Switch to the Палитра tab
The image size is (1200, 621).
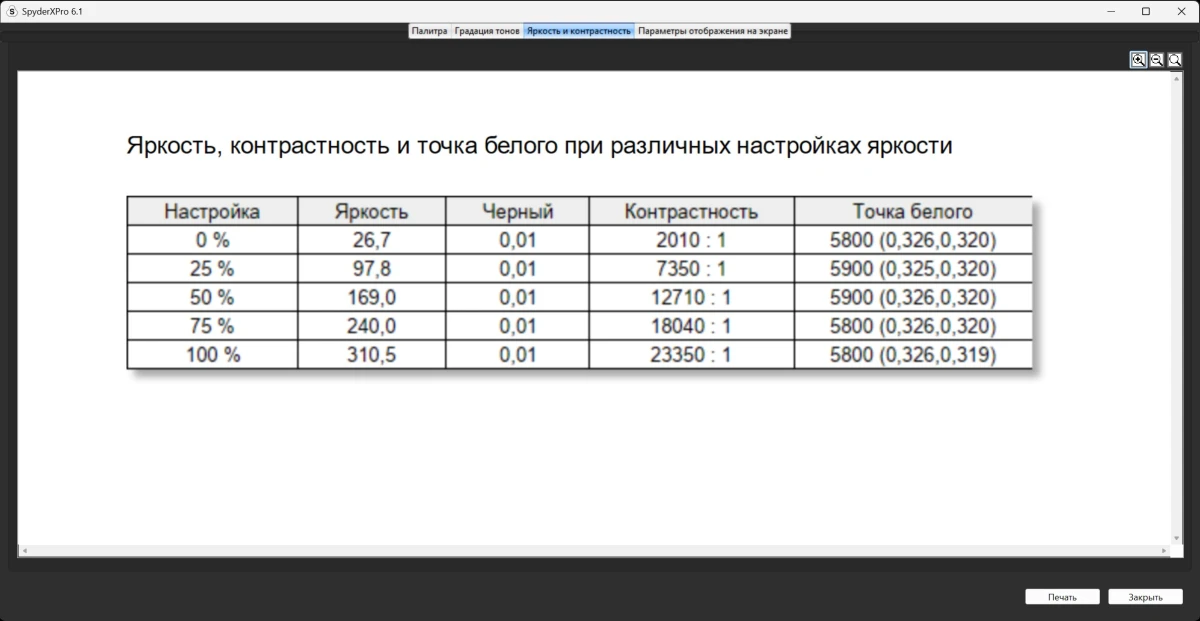(x=428, y=31)
